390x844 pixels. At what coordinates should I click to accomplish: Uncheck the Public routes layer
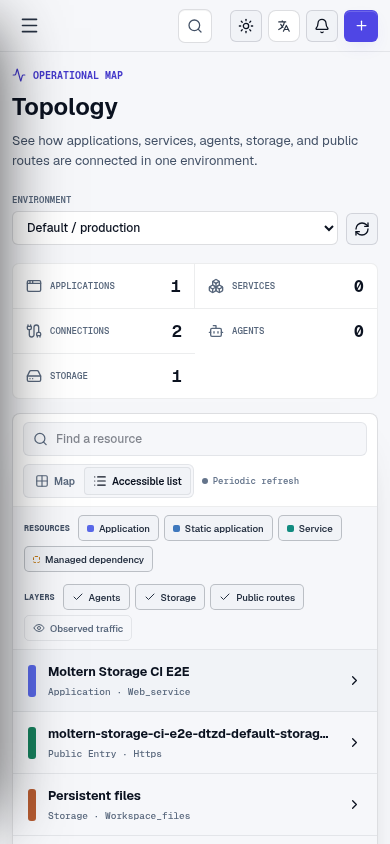pyautogui.click(x=257, y=597)
